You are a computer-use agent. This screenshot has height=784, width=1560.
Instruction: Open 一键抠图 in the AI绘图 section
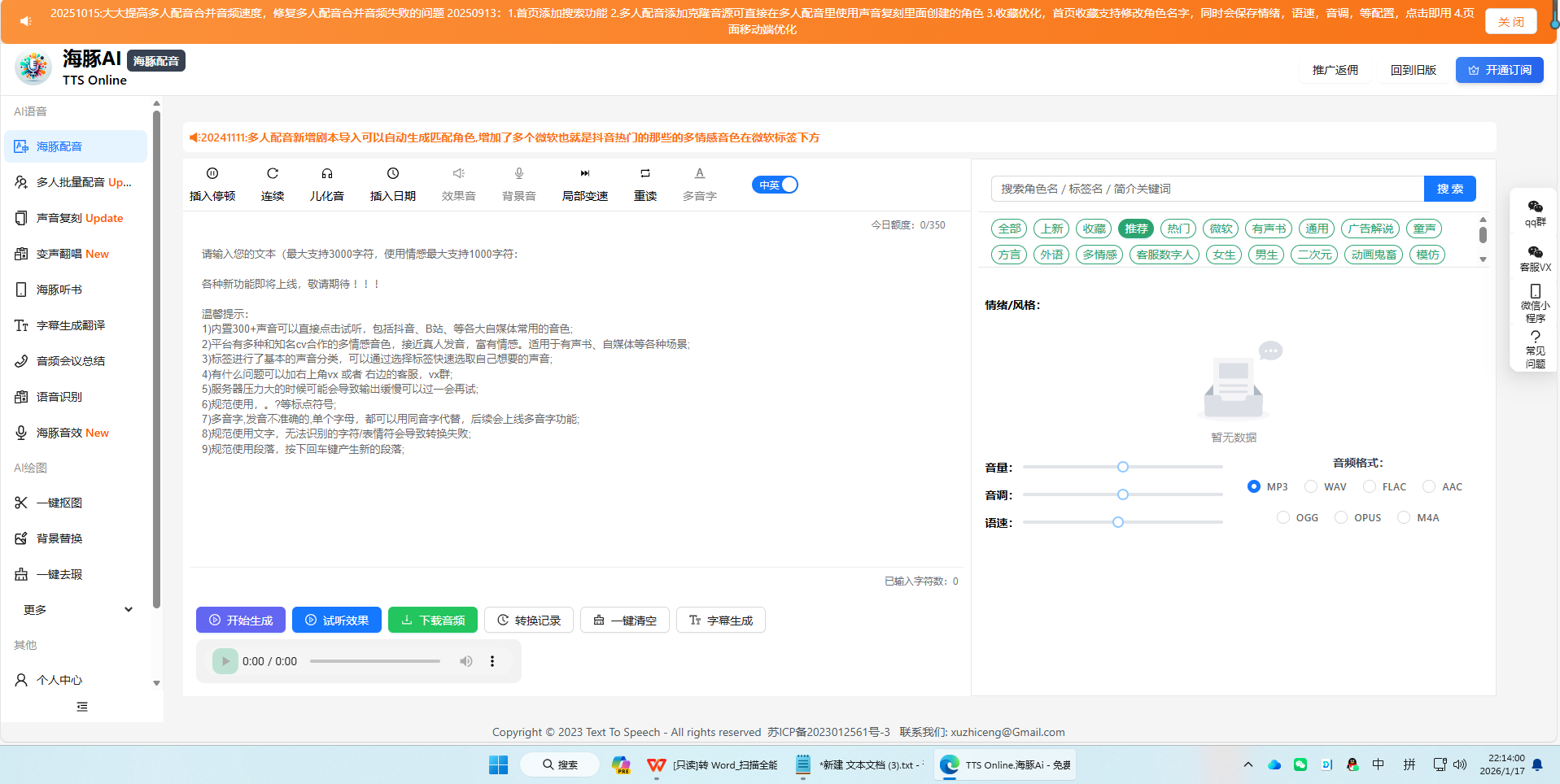(x=60, y=502)
